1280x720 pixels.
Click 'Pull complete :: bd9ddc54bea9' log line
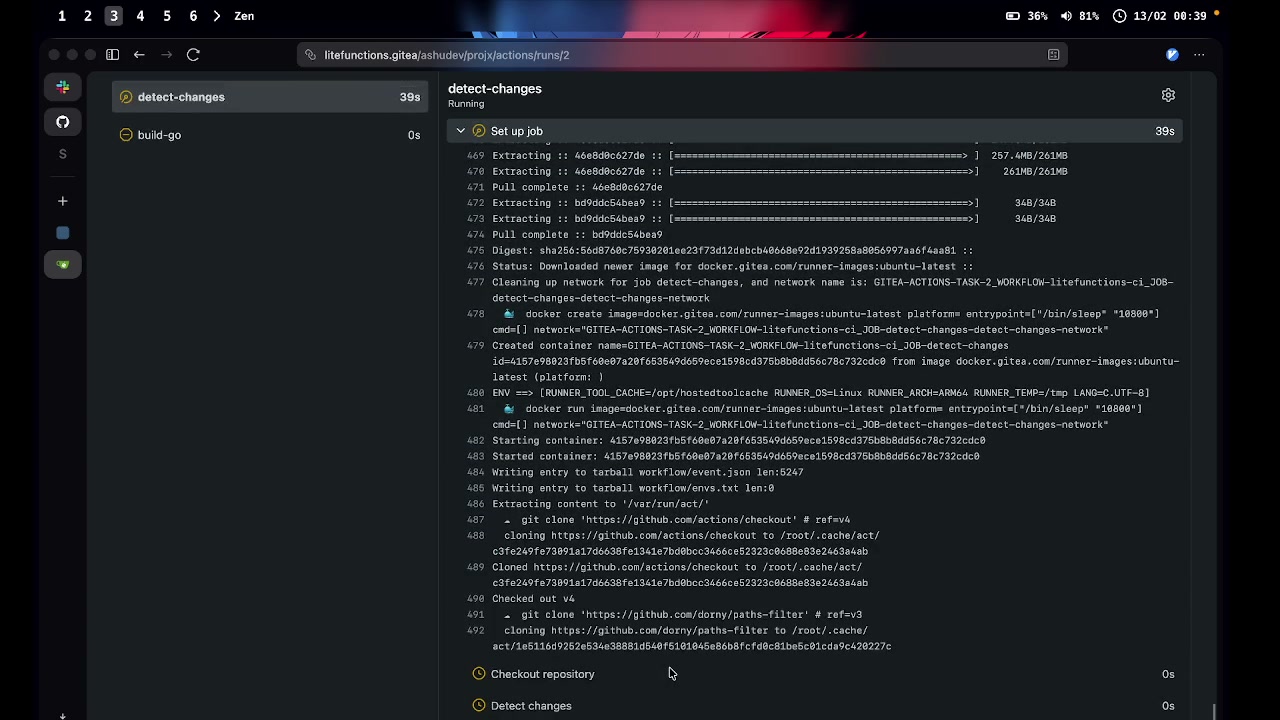(577, 235)
